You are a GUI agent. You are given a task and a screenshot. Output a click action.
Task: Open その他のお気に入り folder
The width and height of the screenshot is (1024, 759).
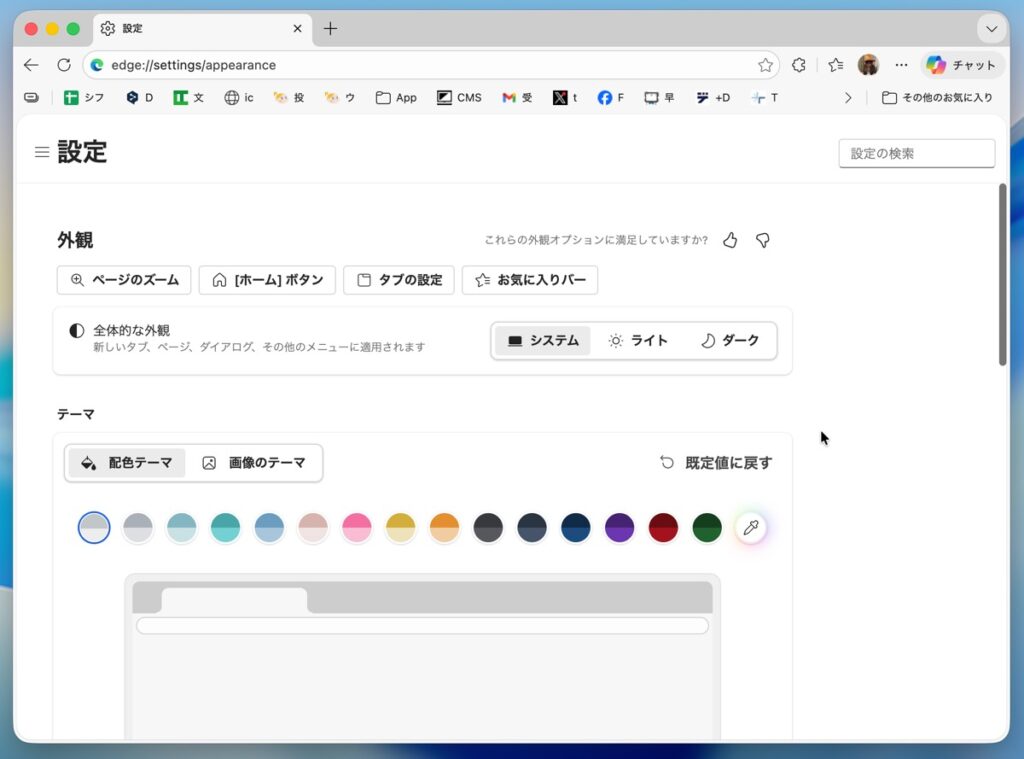click(937, 98)
